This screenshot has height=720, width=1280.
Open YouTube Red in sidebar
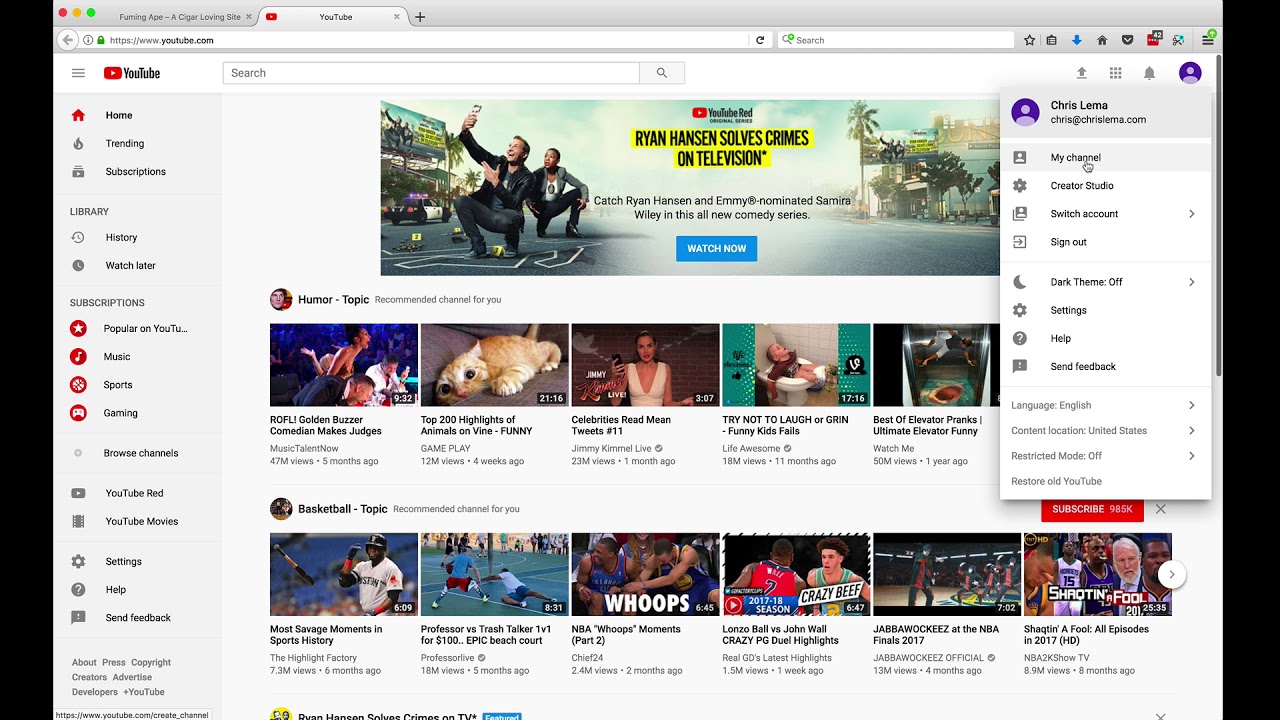coord(138,493)
